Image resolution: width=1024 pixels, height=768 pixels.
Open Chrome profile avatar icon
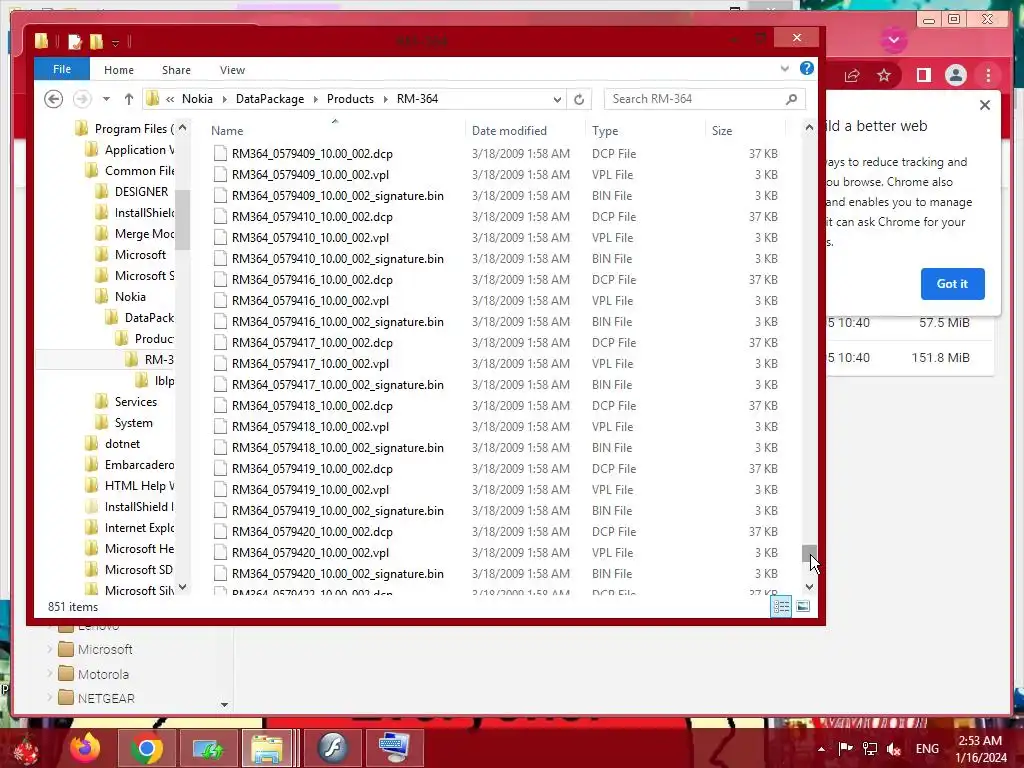click(x=955, y=76)
